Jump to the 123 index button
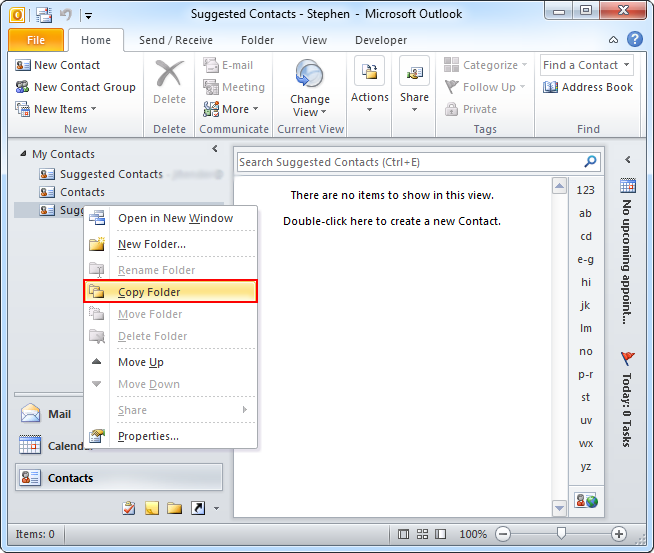This screenshot has width=654, height=553. pos(585,190)
